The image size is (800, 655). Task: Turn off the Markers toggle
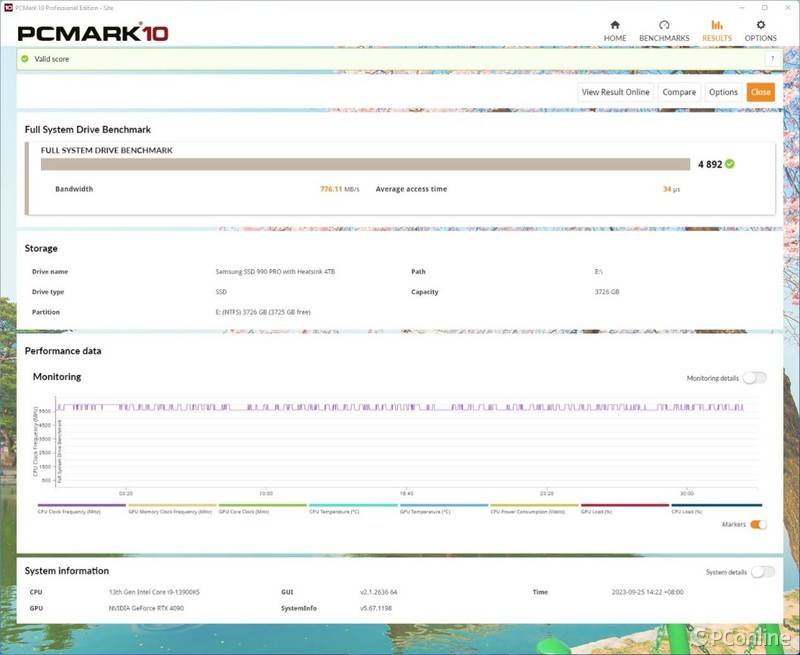pyautogui.click(x=758, y=524)
